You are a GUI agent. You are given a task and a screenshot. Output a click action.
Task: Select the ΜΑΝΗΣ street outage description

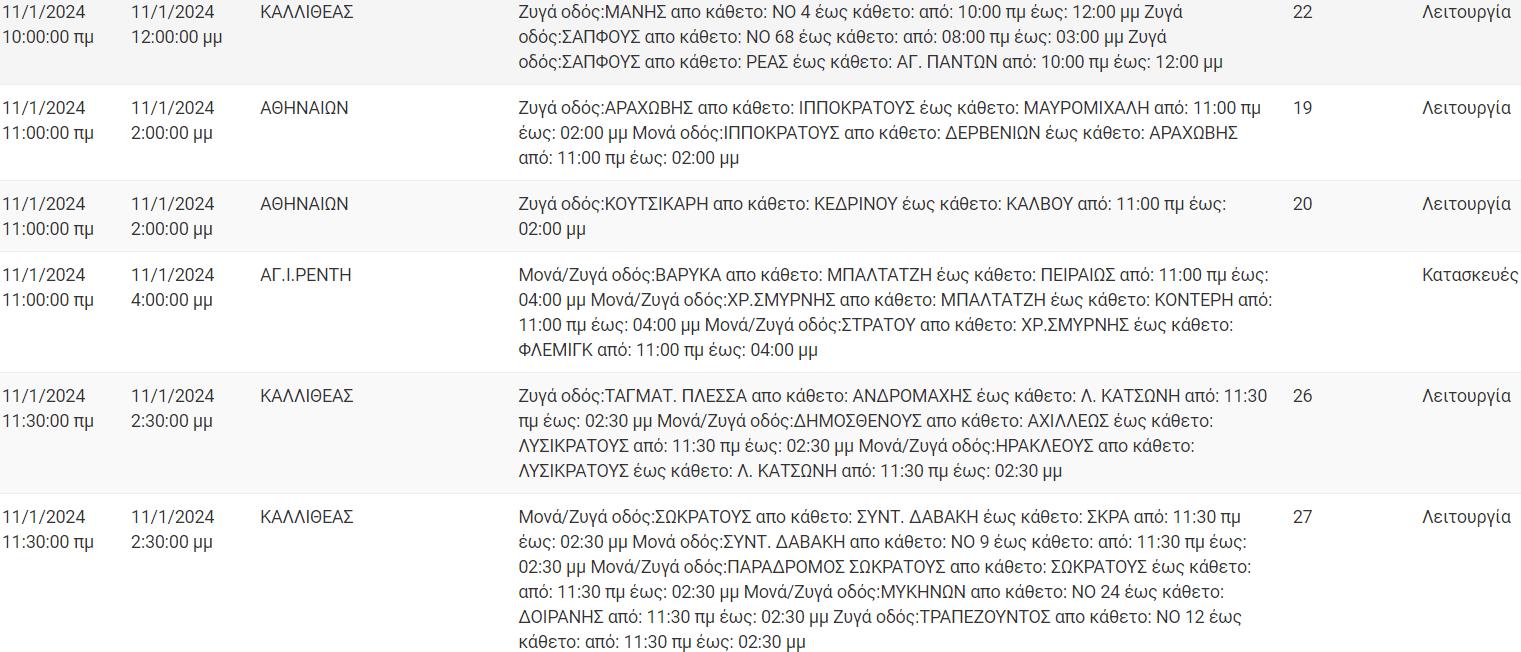point(870,37)
